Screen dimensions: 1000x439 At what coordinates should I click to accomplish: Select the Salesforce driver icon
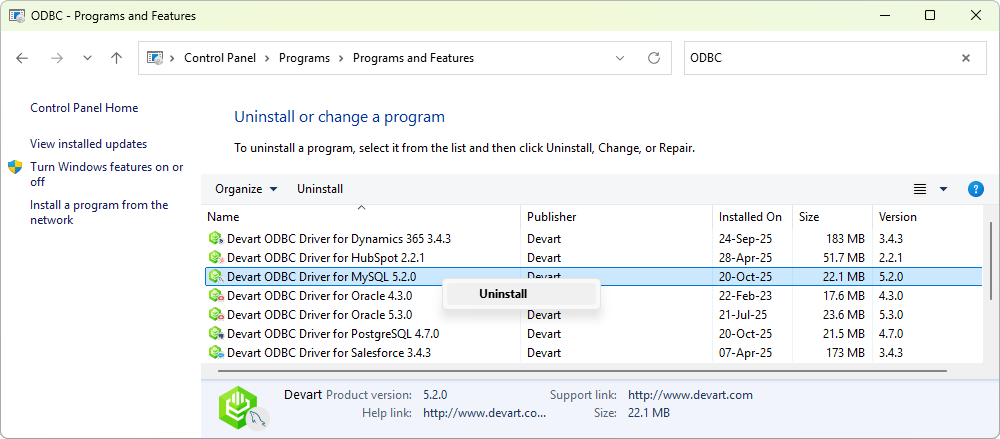[x=216, y=352]
